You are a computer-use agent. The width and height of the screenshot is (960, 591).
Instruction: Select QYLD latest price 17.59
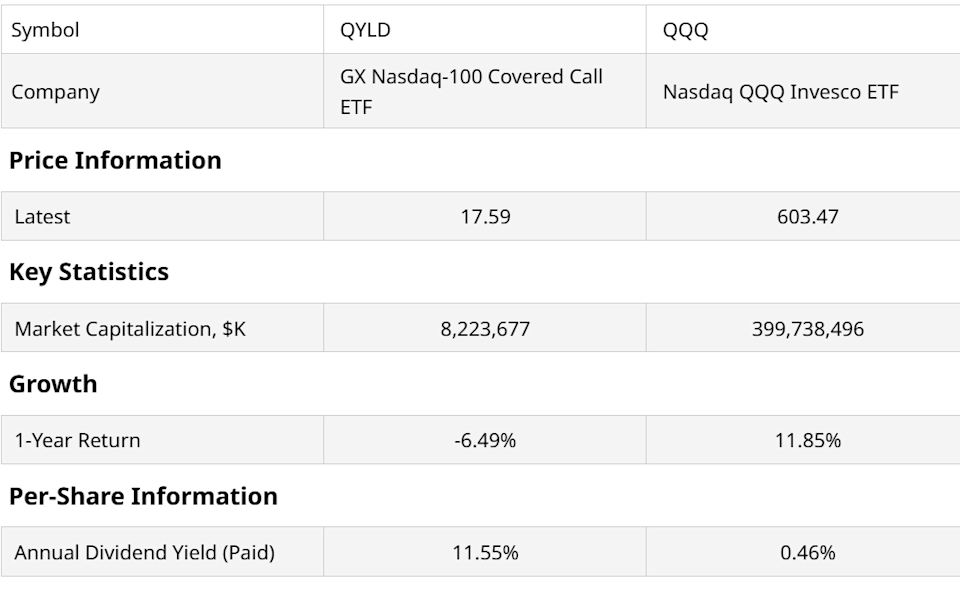point(485,217)
